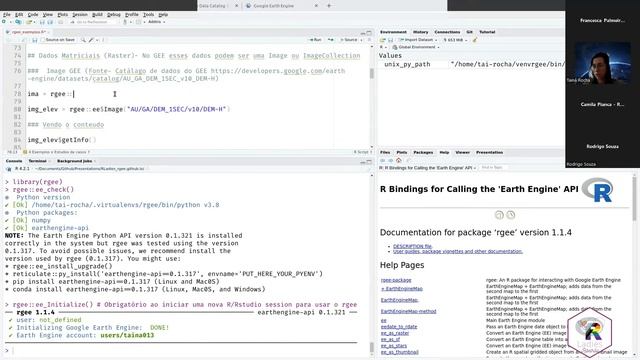Click the rgee_exemplos.R editor file tab
The image size is (640, 360).
click(28, 32)
